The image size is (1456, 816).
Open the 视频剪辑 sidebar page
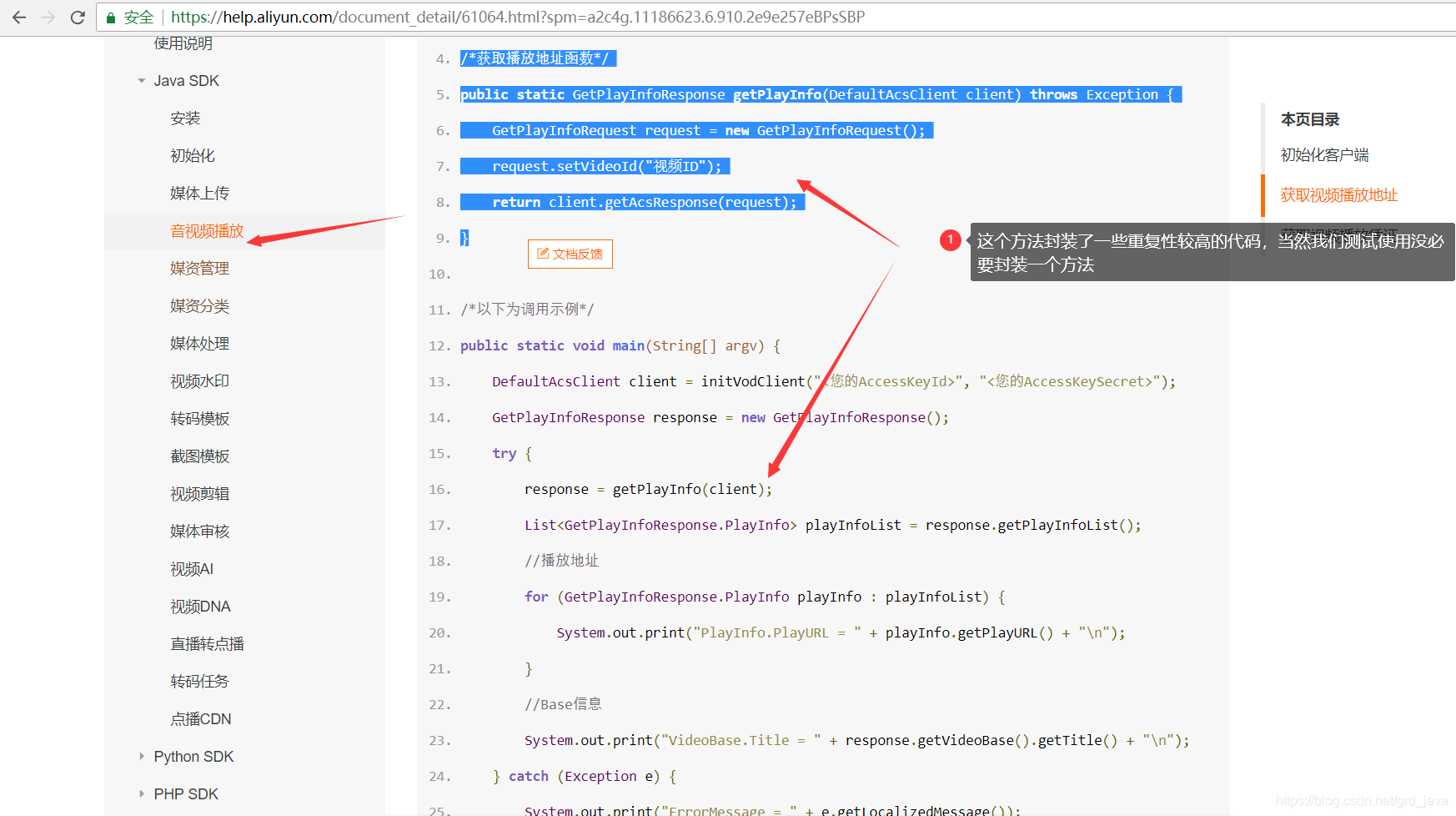coord(199,494)
